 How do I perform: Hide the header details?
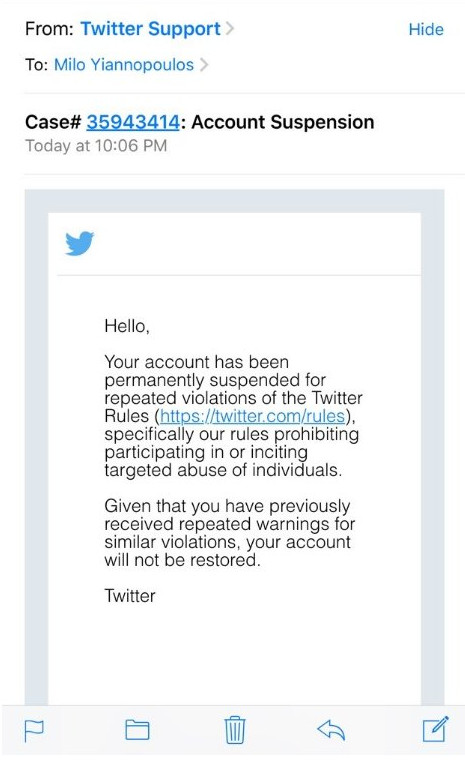tap(426, 29)
